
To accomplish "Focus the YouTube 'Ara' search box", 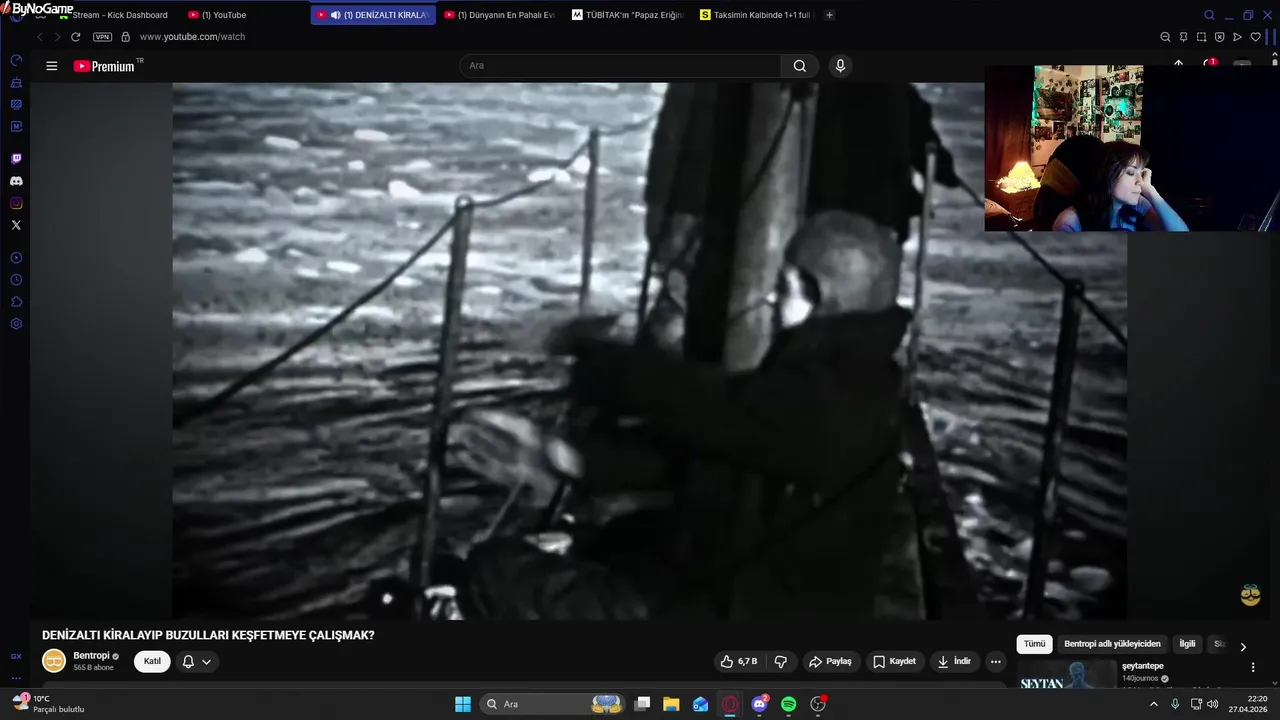I will (620, 66).
